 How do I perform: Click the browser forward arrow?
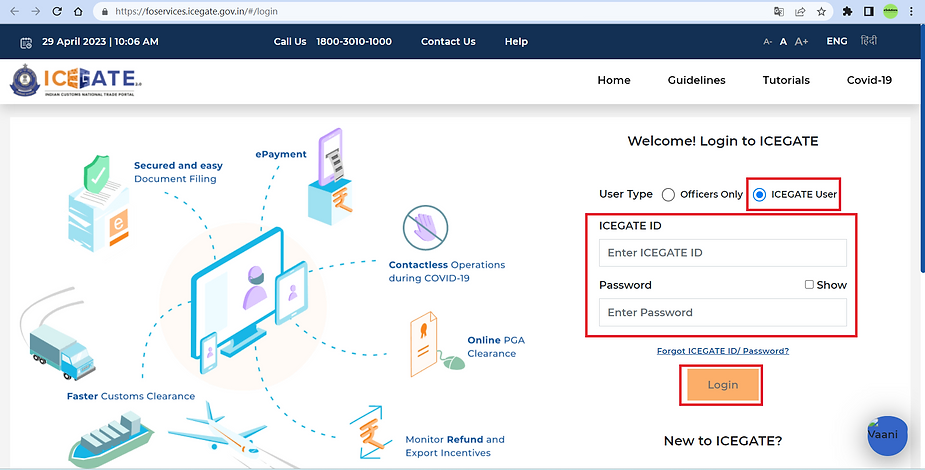pyautogui.click(x=35, y=11)
